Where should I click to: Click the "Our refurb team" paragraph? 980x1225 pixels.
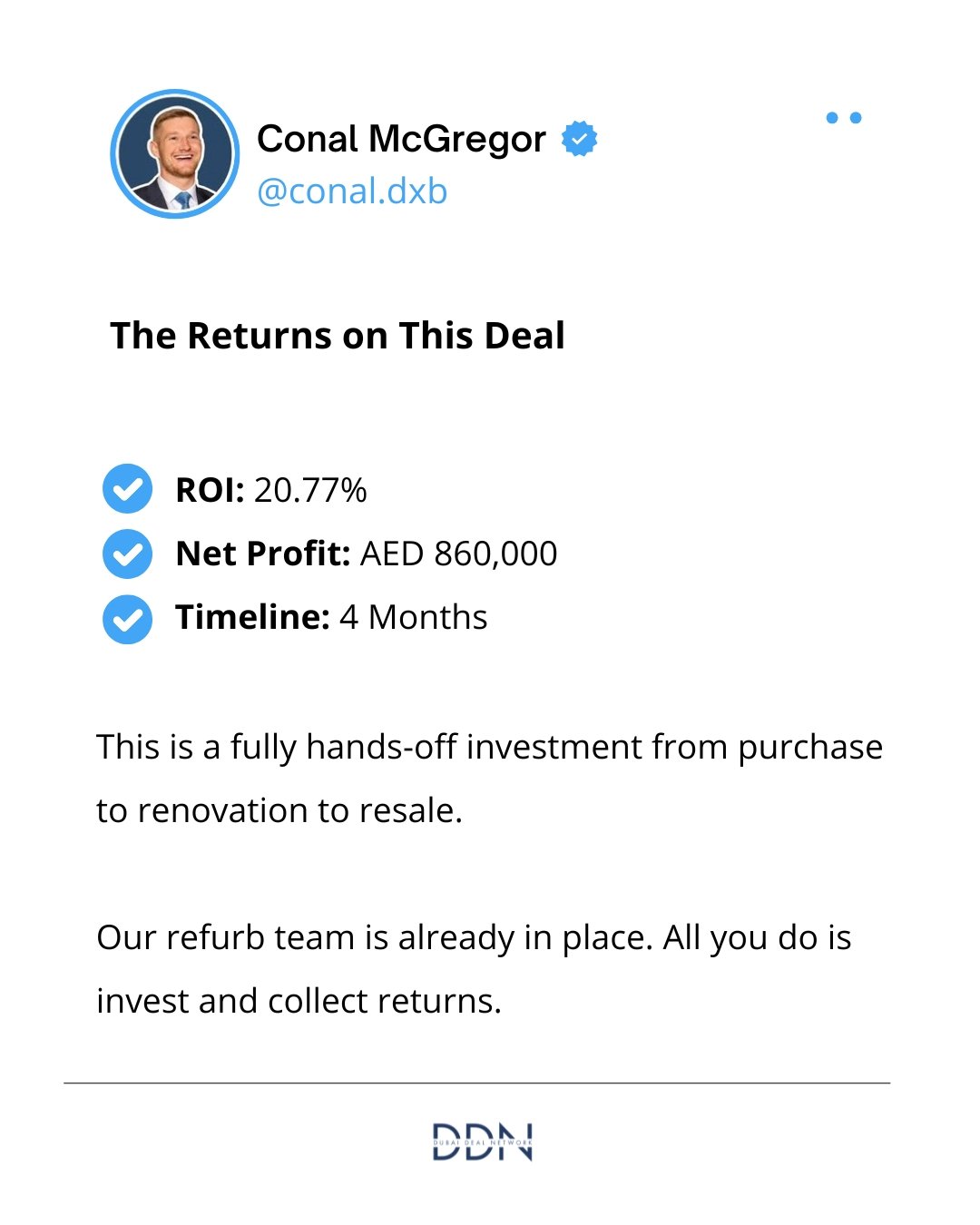click(474, 969)
